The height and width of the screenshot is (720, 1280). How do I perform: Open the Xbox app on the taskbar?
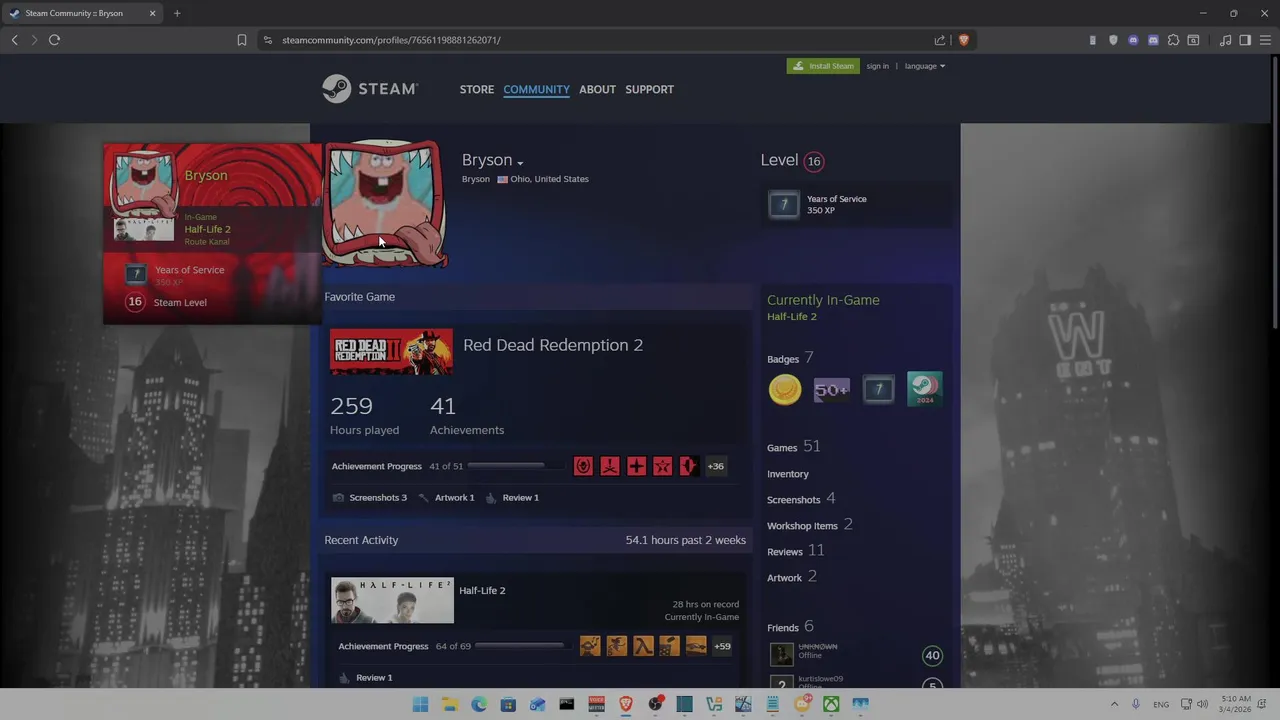click(x=831, y=704)
